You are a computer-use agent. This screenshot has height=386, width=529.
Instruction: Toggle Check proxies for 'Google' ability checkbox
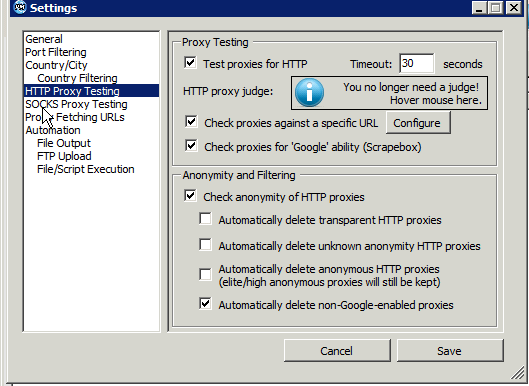point(191,146)
